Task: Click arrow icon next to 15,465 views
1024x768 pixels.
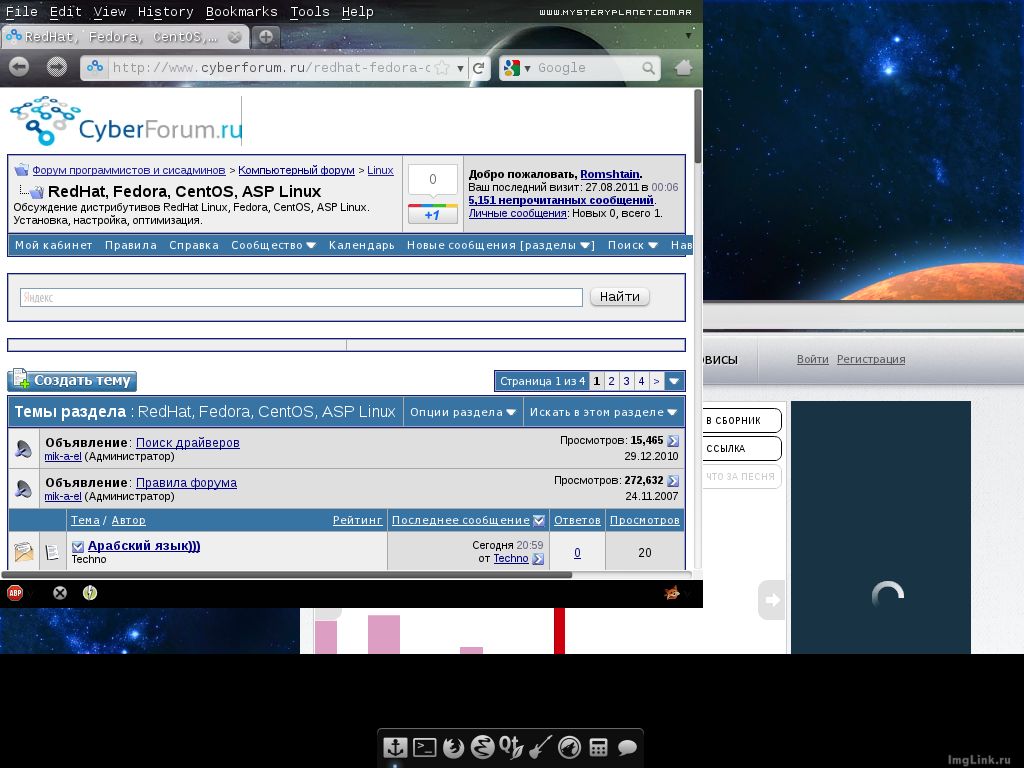Action: pos(673,441)
